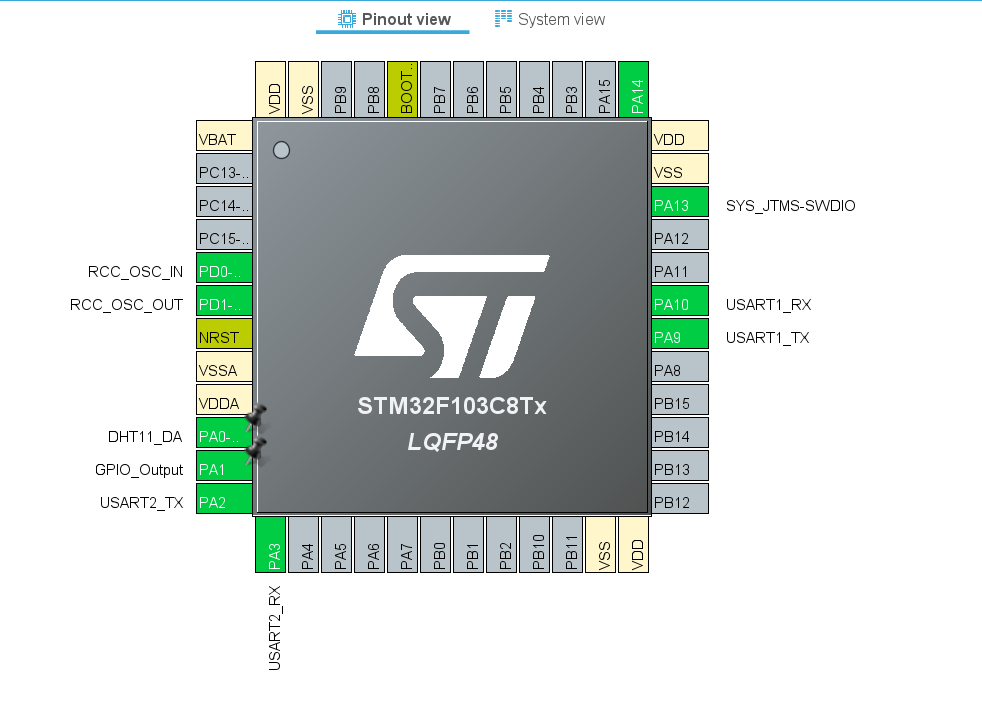The width and height of the screenshot is (982, 711).
Task: Select the PA8 pin
Action: coord(680,367)
